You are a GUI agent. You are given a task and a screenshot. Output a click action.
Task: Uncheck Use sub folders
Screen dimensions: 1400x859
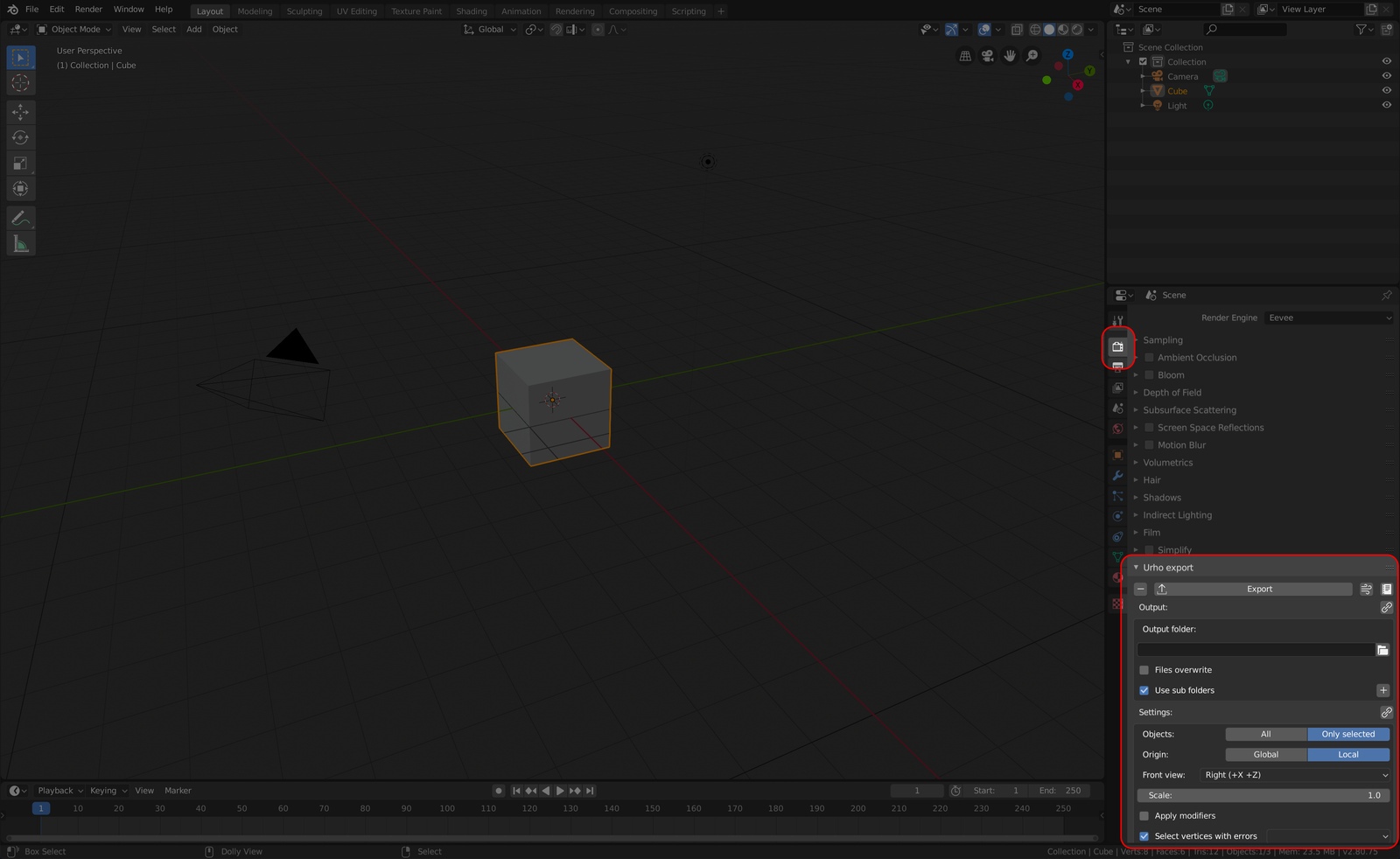coord(1144,690)
